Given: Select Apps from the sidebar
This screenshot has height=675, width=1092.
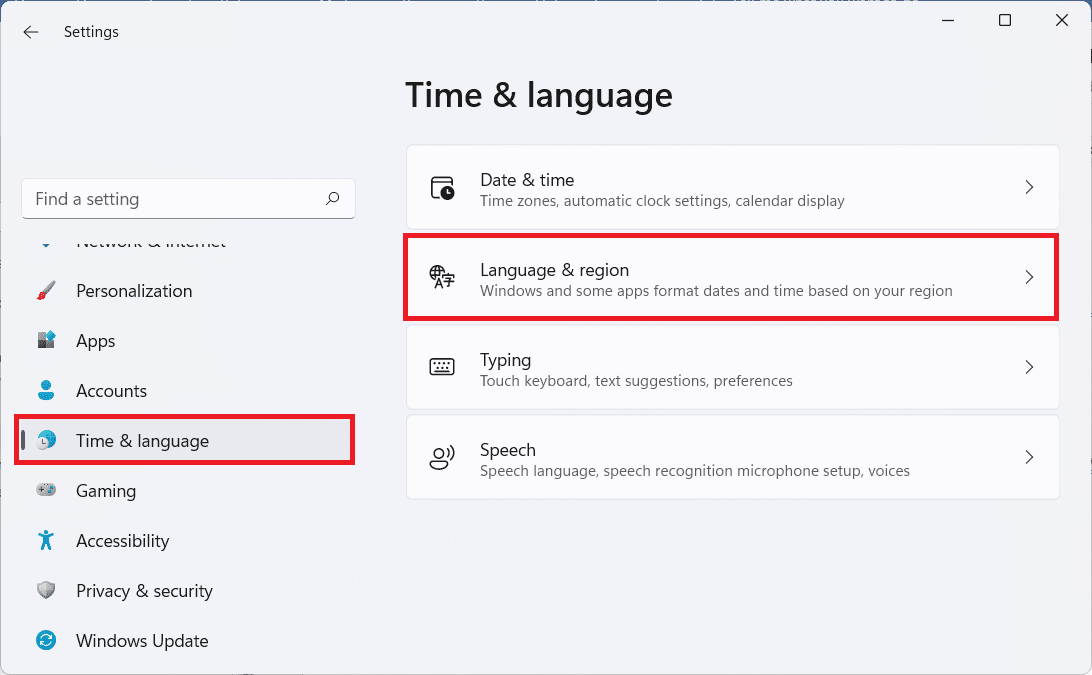Looking at the screenshot, I should click(96, 340).
